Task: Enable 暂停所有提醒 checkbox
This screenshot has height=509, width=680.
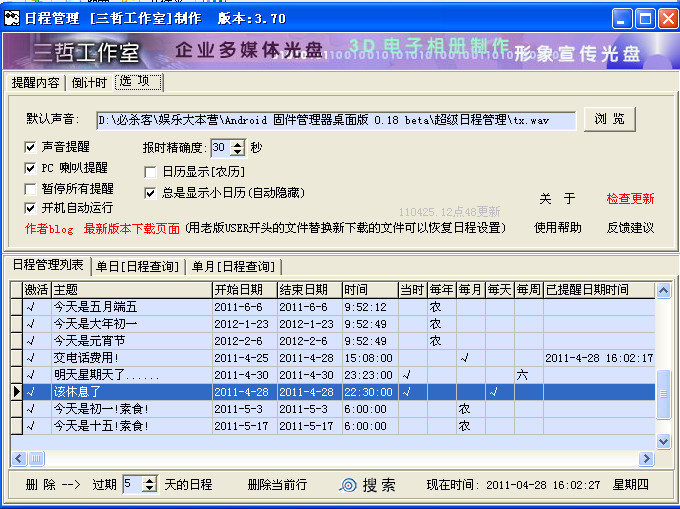Action: pyautogui.click(x=31, y=188)
